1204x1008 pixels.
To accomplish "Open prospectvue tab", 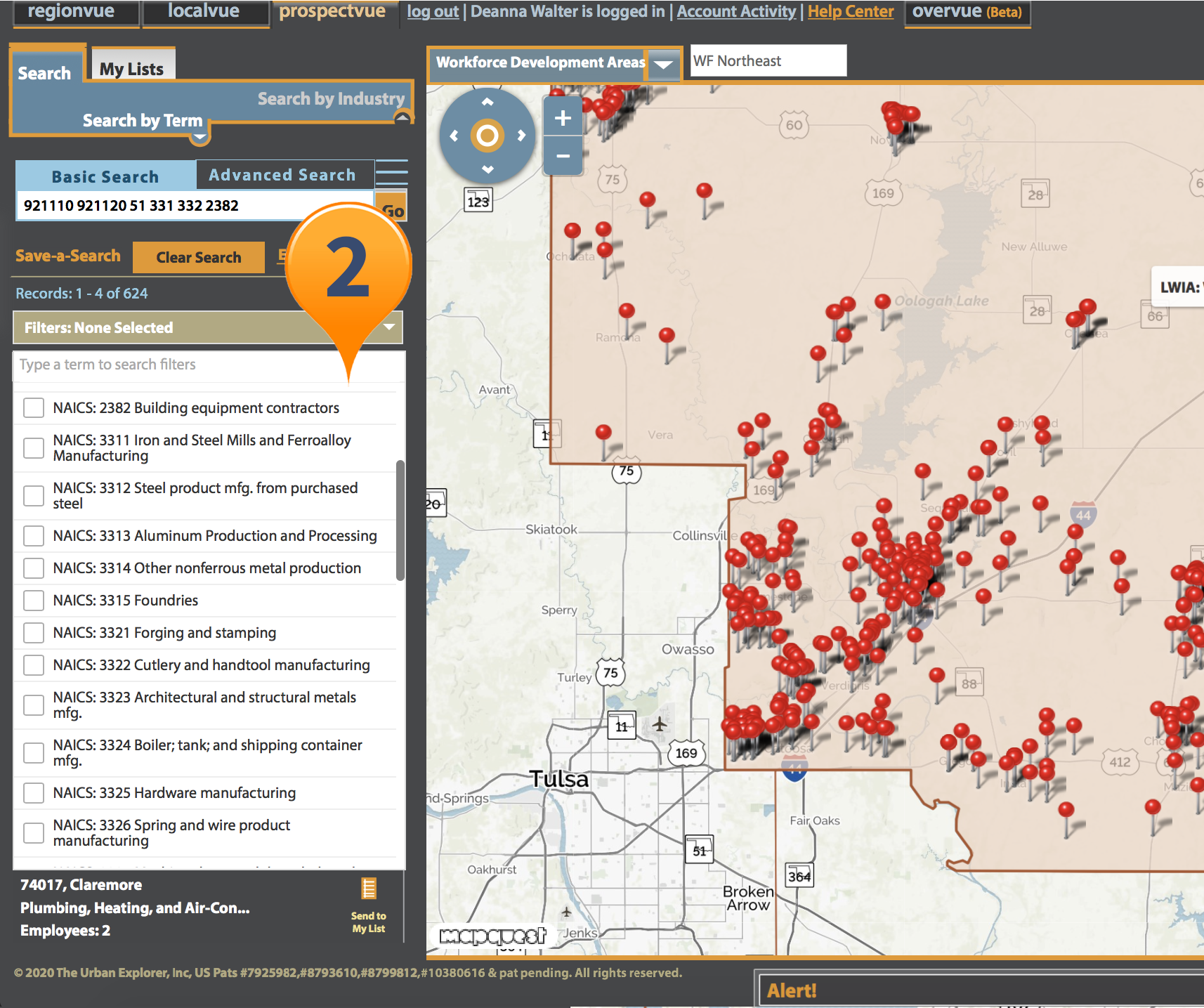I will click(x=332, y=12).
